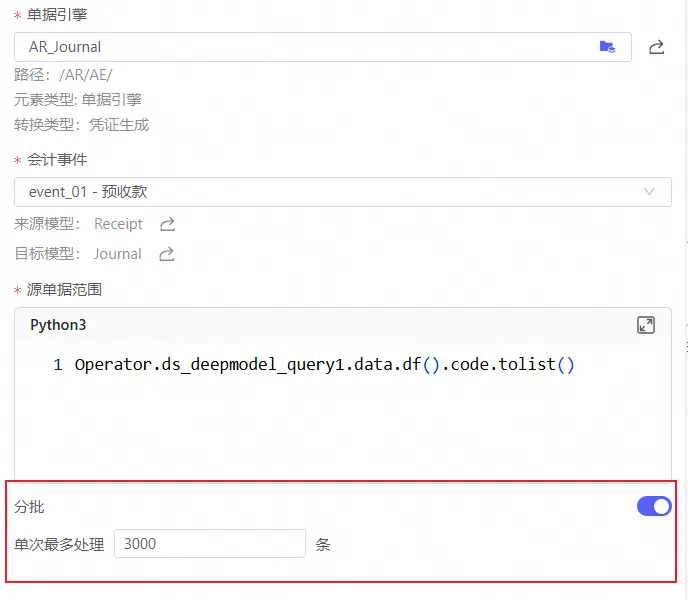Click the AR_Journal text in the 单据引擎 field
Screen dimensions: 688x600
(65, 47)
